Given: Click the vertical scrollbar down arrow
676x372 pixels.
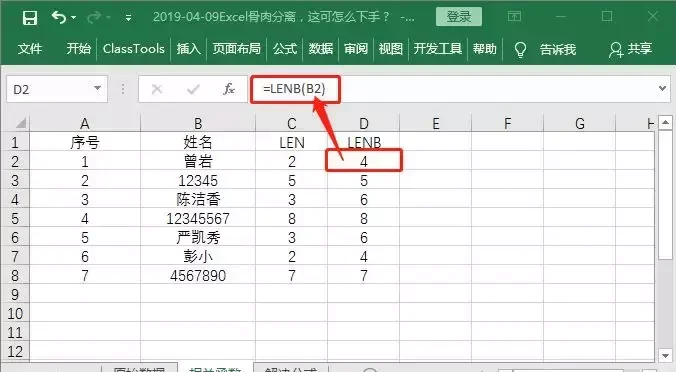Looking at the screenshot, I should (665, 356).
